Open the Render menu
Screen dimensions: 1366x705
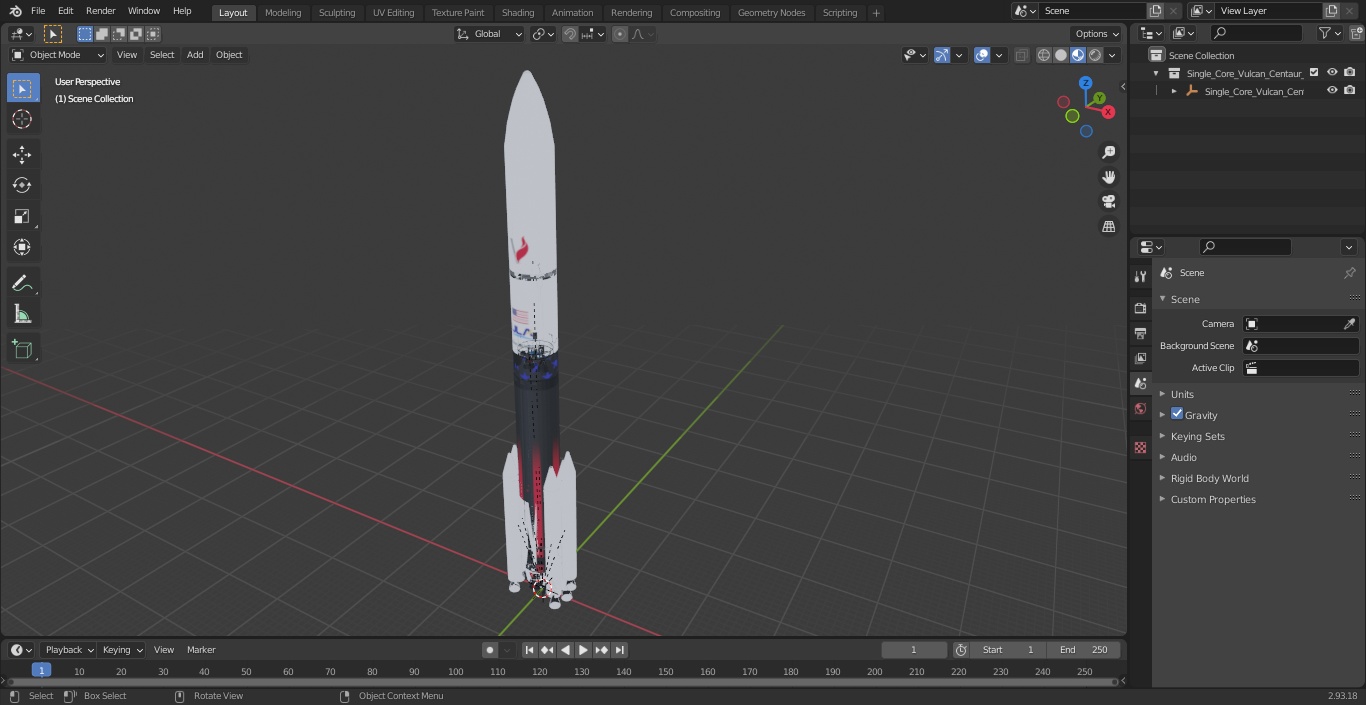click(100, 11)
